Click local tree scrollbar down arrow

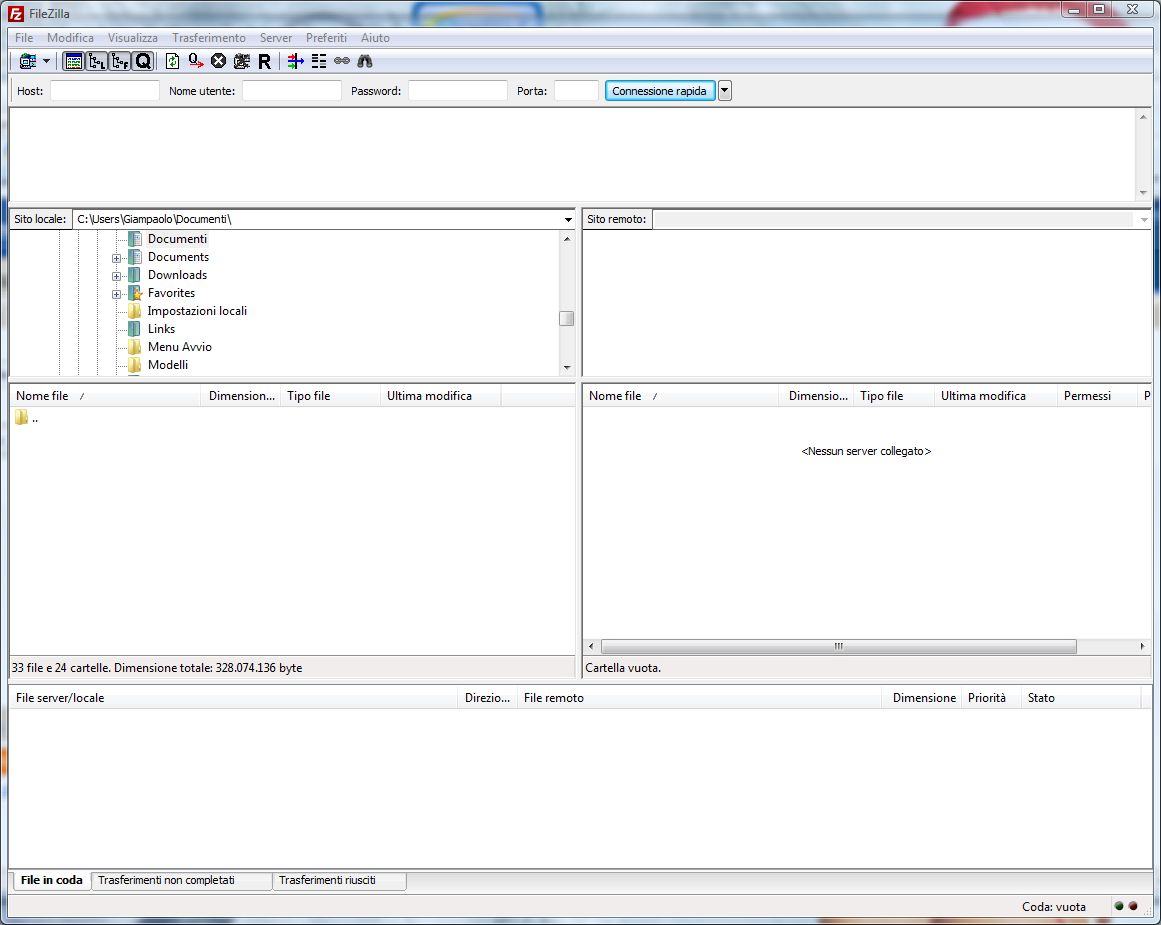pyautogui.click(x=566, y=367)
